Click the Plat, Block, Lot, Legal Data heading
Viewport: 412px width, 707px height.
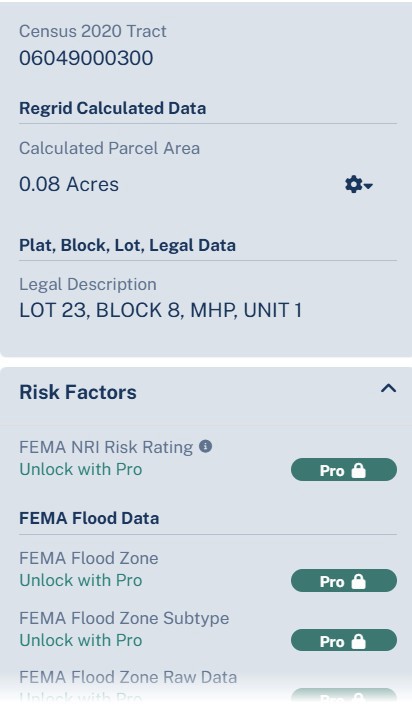128,245
